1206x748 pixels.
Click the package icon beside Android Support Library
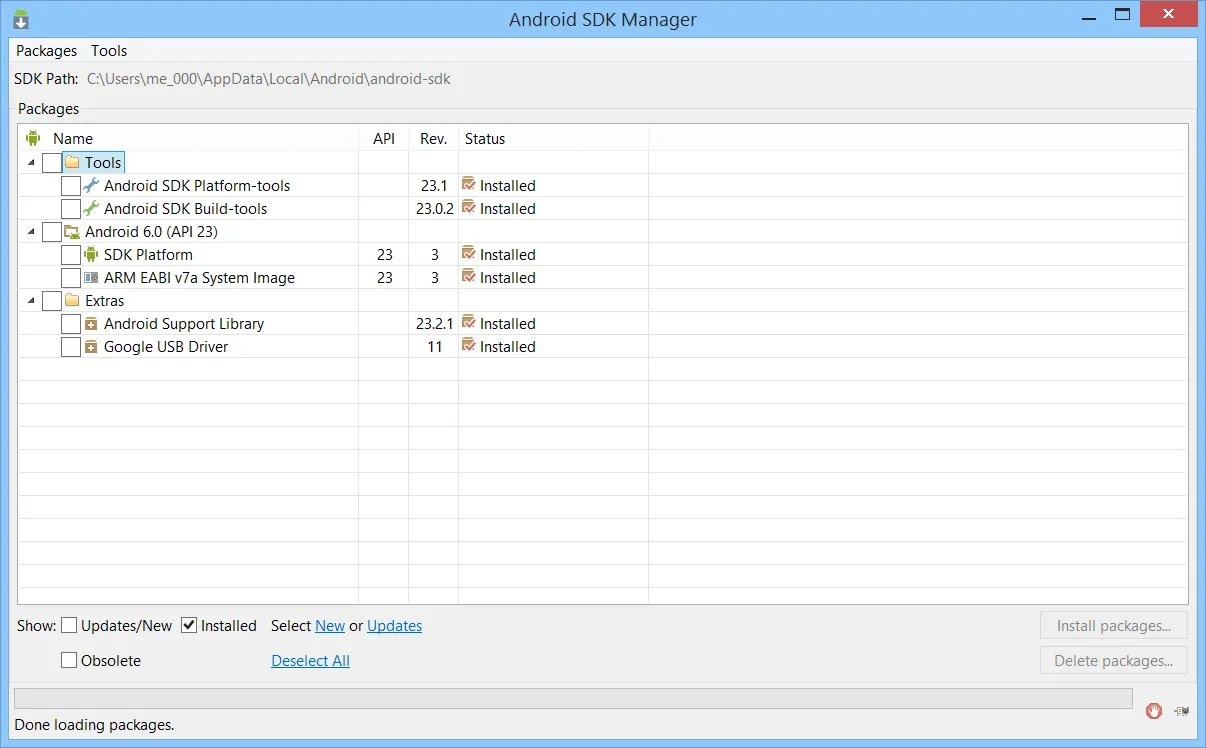(91, 324)
